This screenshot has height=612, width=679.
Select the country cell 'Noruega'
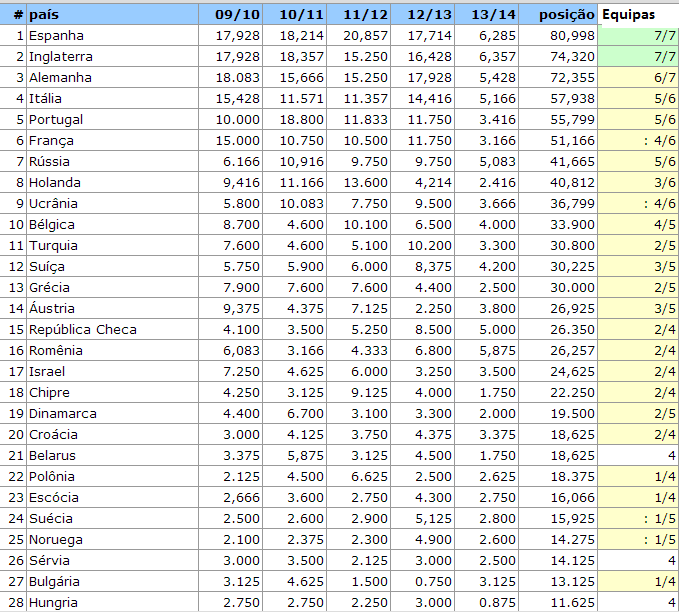pyautogui.click(x=112, y=540)
